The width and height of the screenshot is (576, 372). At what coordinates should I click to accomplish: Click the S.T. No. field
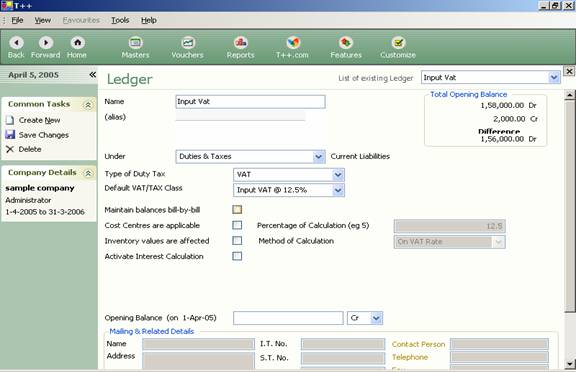pyautogui.click(x=343, y=358)
